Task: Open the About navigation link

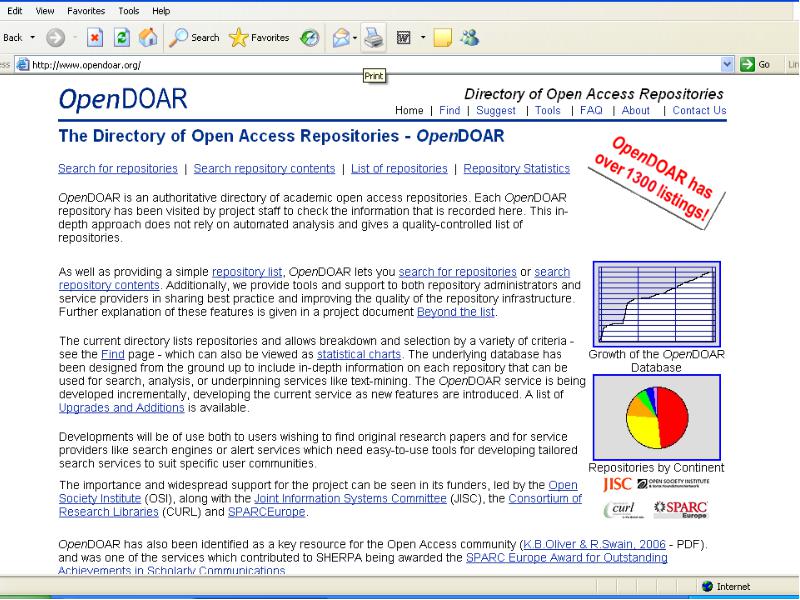Action: (x=636, y=110)
